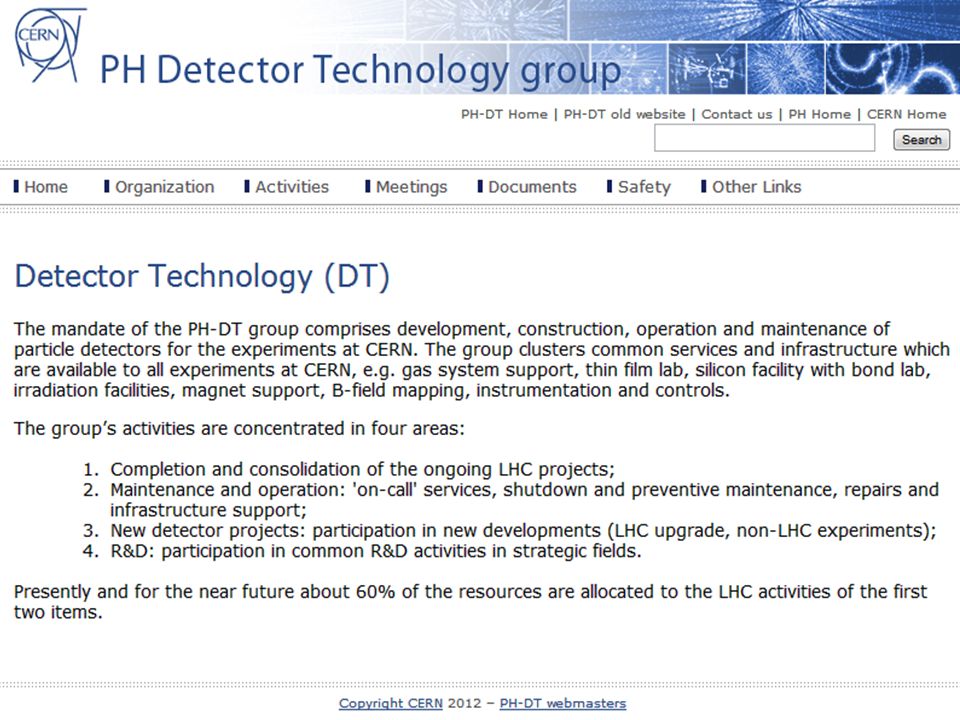Select the Organization menu item

tap(159, 187)
